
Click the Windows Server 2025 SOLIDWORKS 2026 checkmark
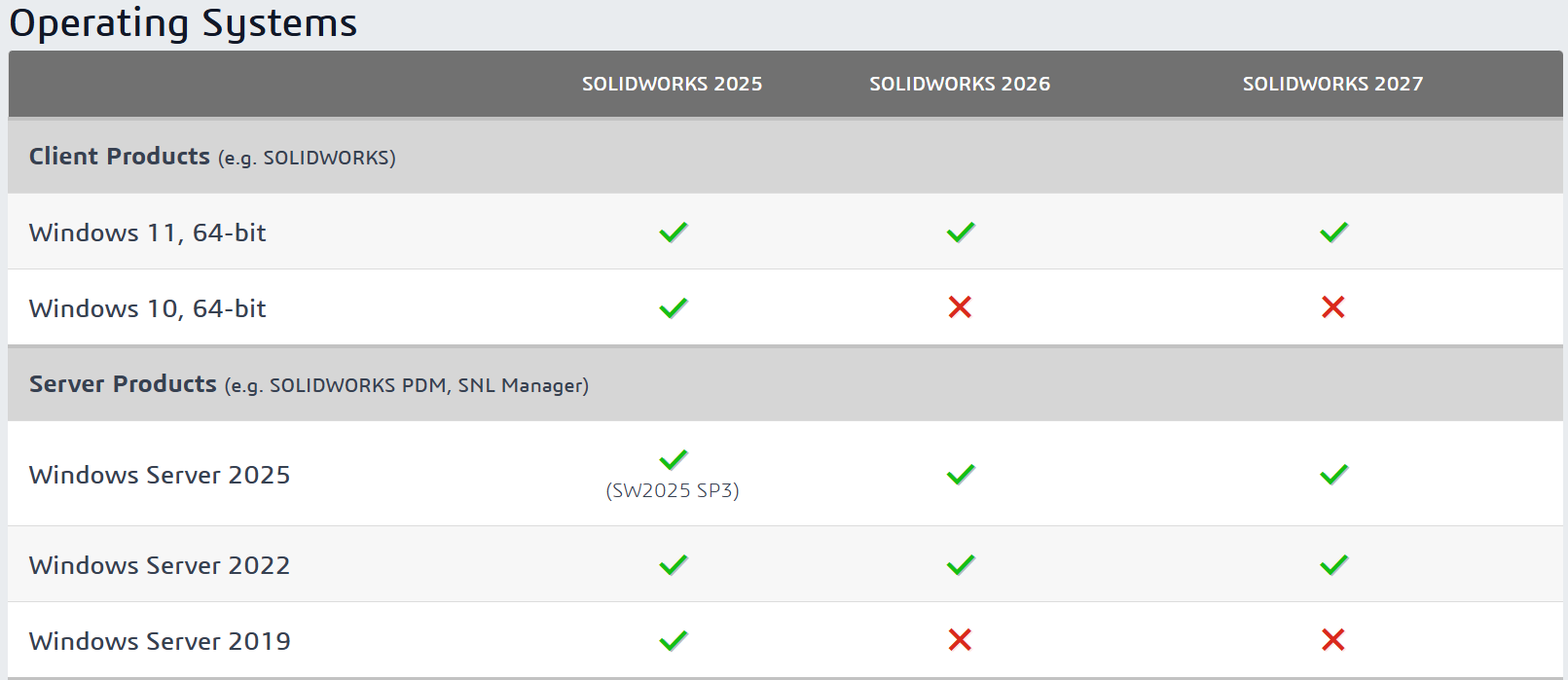coord(960,474)
